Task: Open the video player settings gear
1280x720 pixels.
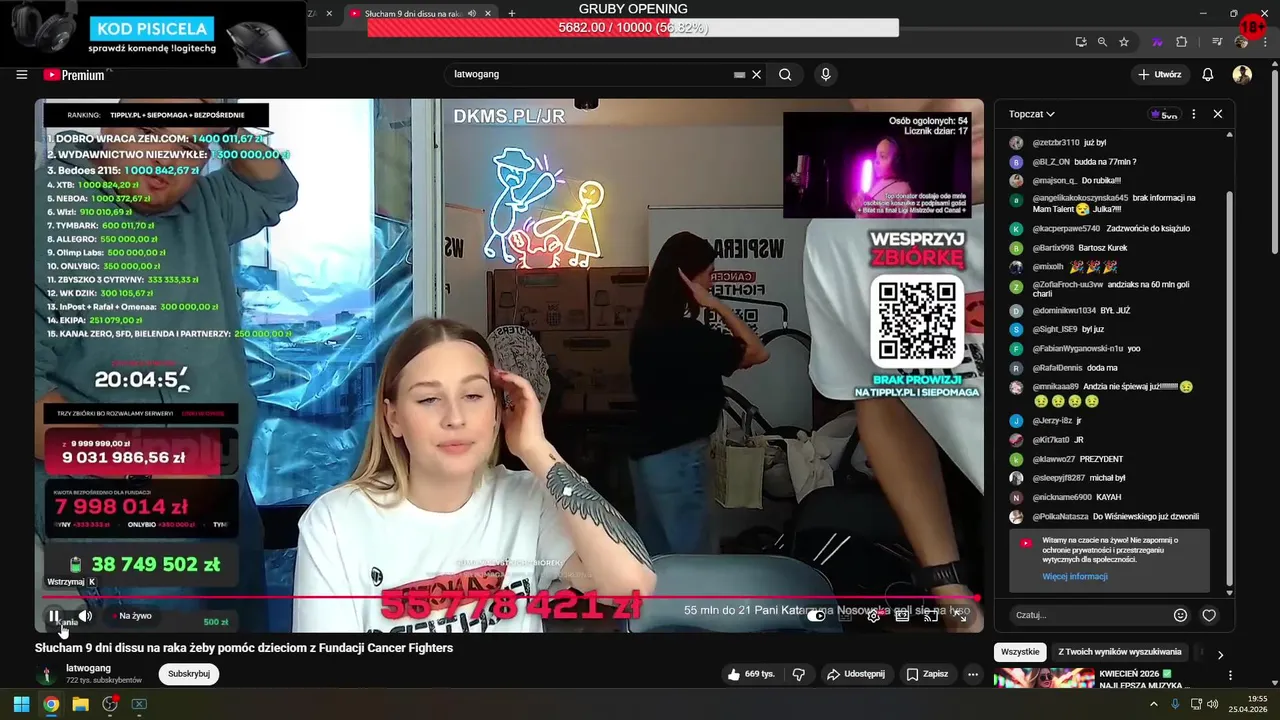Action: pyautogui.click(x=874, y=616)
